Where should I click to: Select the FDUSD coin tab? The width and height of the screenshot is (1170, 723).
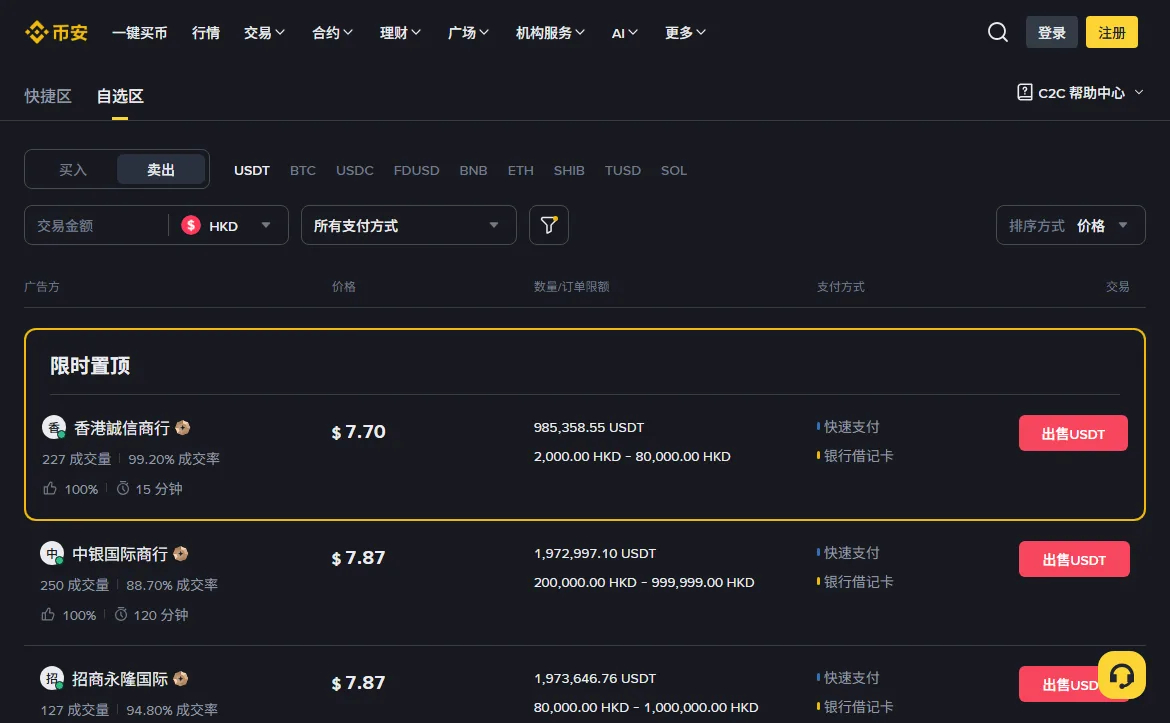416,170
